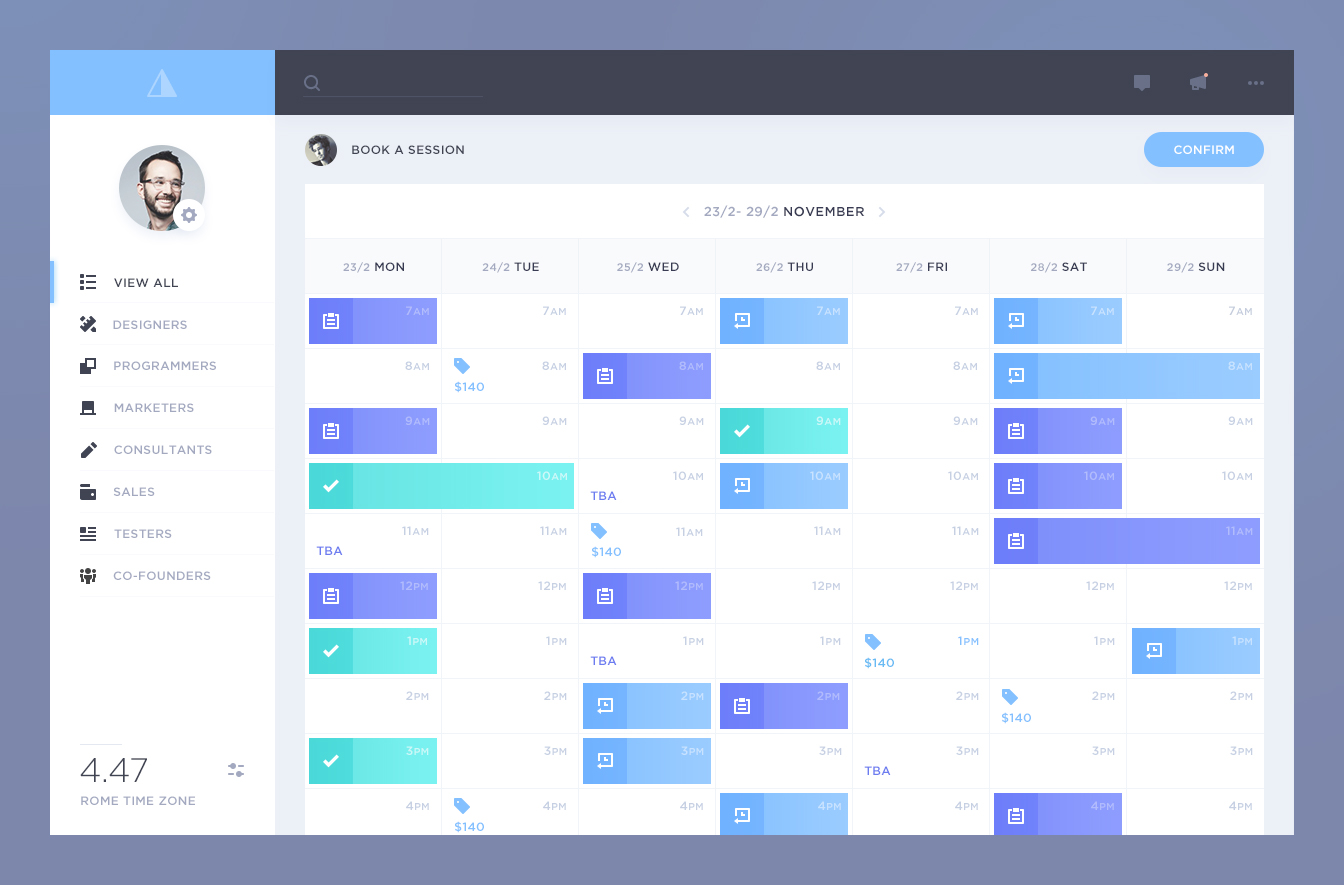Open profile settings gear on avatar
The width and height of the screenshot is (1344, 885).
point(189,215)
